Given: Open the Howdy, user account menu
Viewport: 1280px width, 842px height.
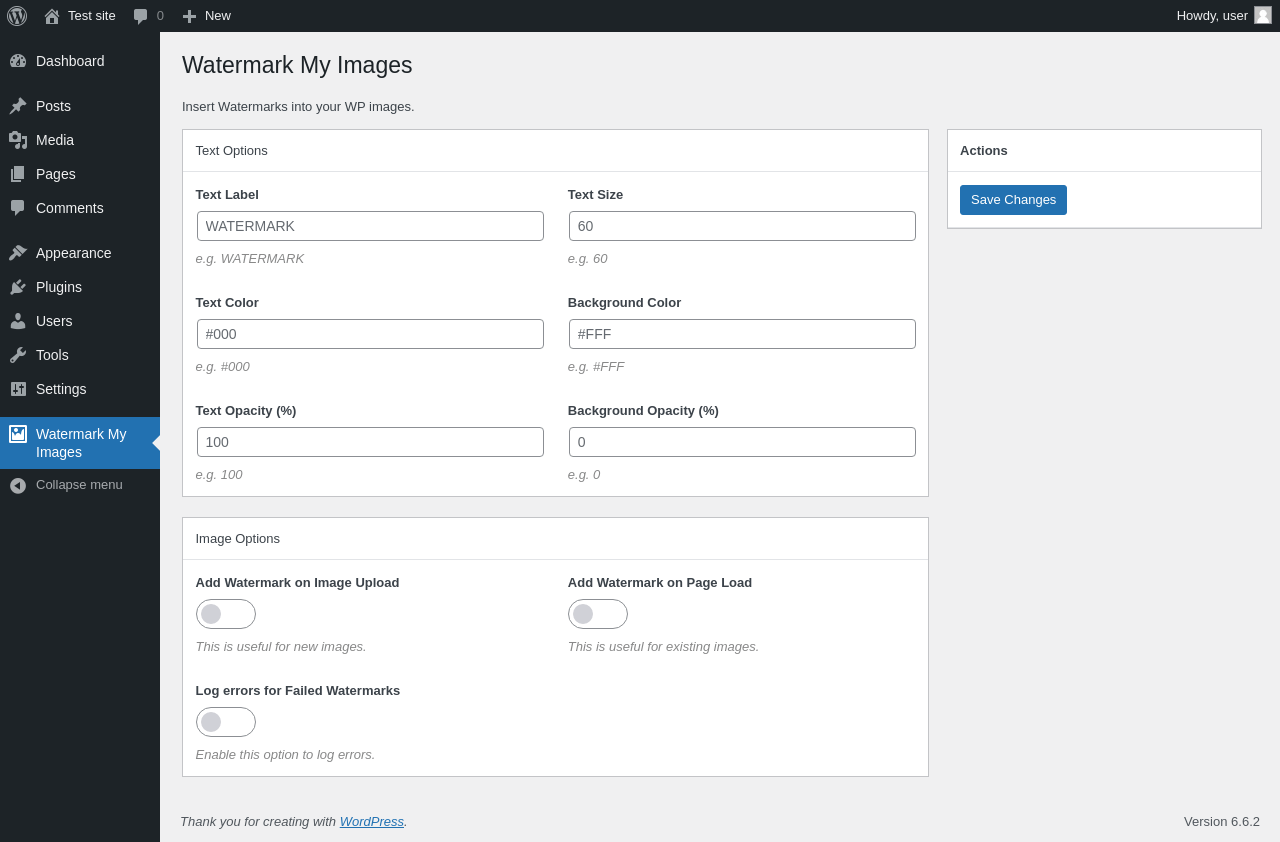Looking at the screenshot, I should coord(1224,16).
